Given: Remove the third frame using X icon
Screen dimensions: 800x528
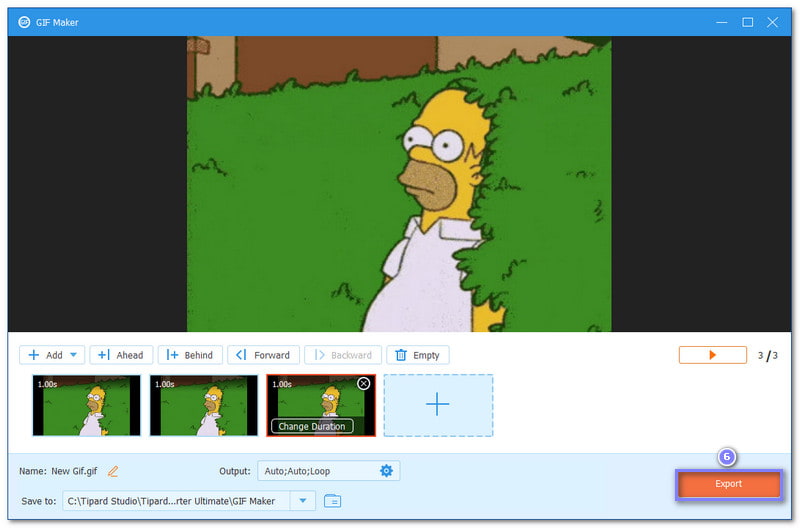Looking at the screenshot, I should click(x=363, y=384).
